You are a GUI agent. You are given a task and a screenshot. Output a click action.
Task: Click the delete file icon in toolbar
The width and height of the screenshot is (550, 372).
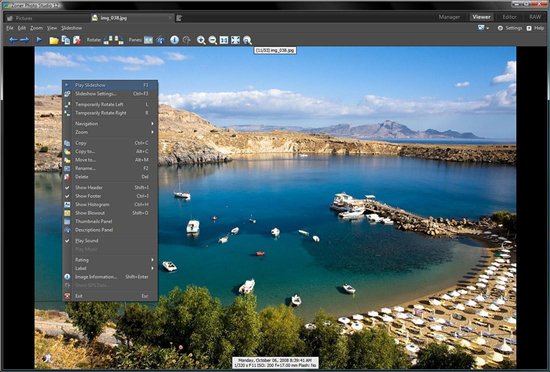tap(77, 40)
